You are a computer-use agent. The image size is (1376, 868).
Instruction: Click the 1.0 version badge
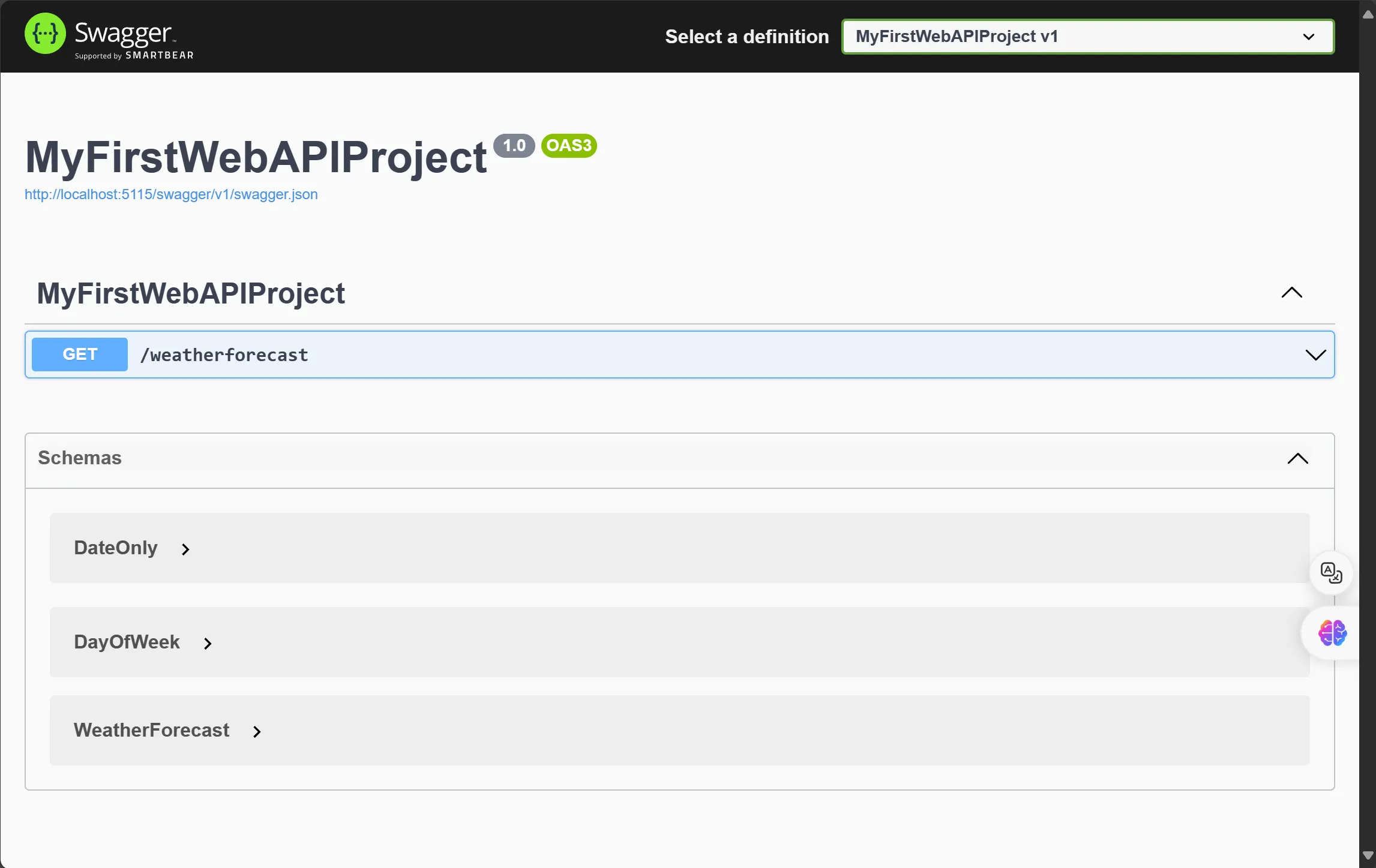tap(514, 146)
